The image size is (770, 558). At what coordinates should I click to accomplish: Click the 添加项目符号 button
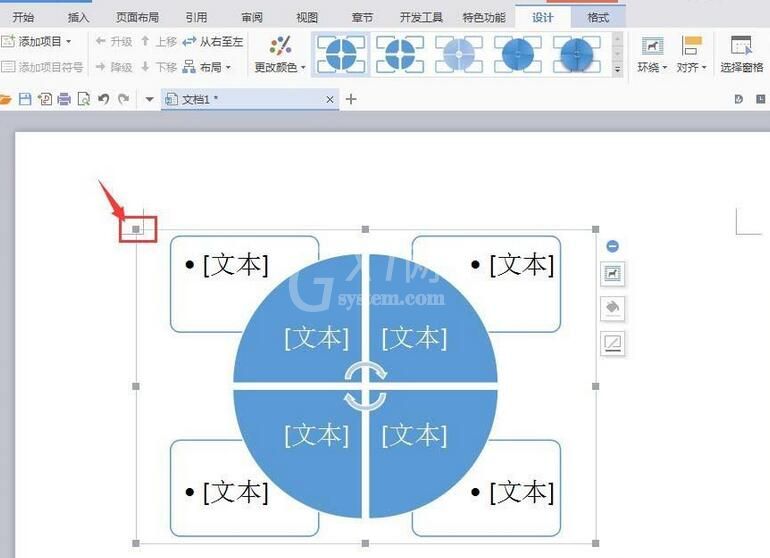(42, 66)
